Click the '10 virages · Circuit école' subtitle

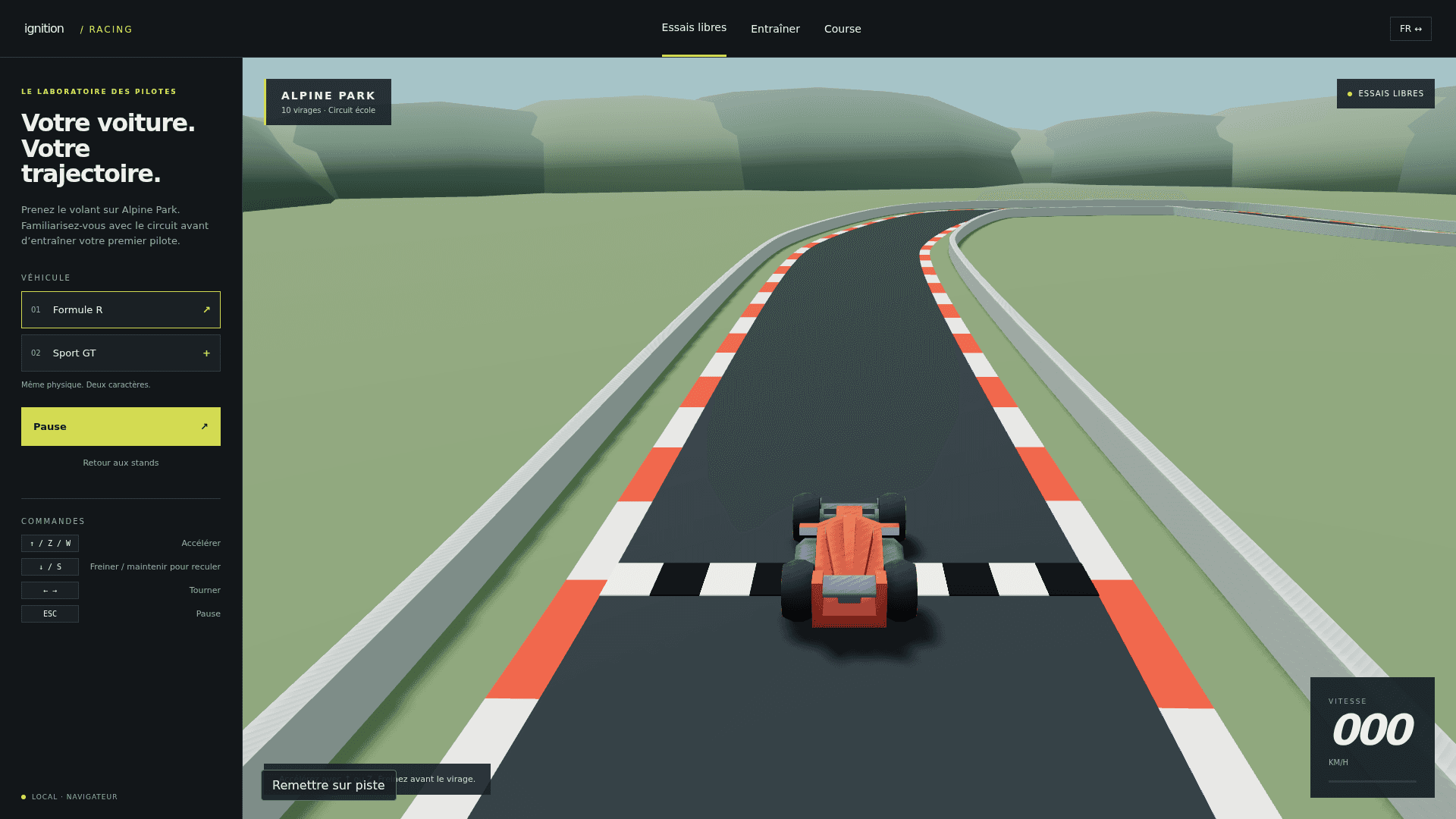[328, 110]
